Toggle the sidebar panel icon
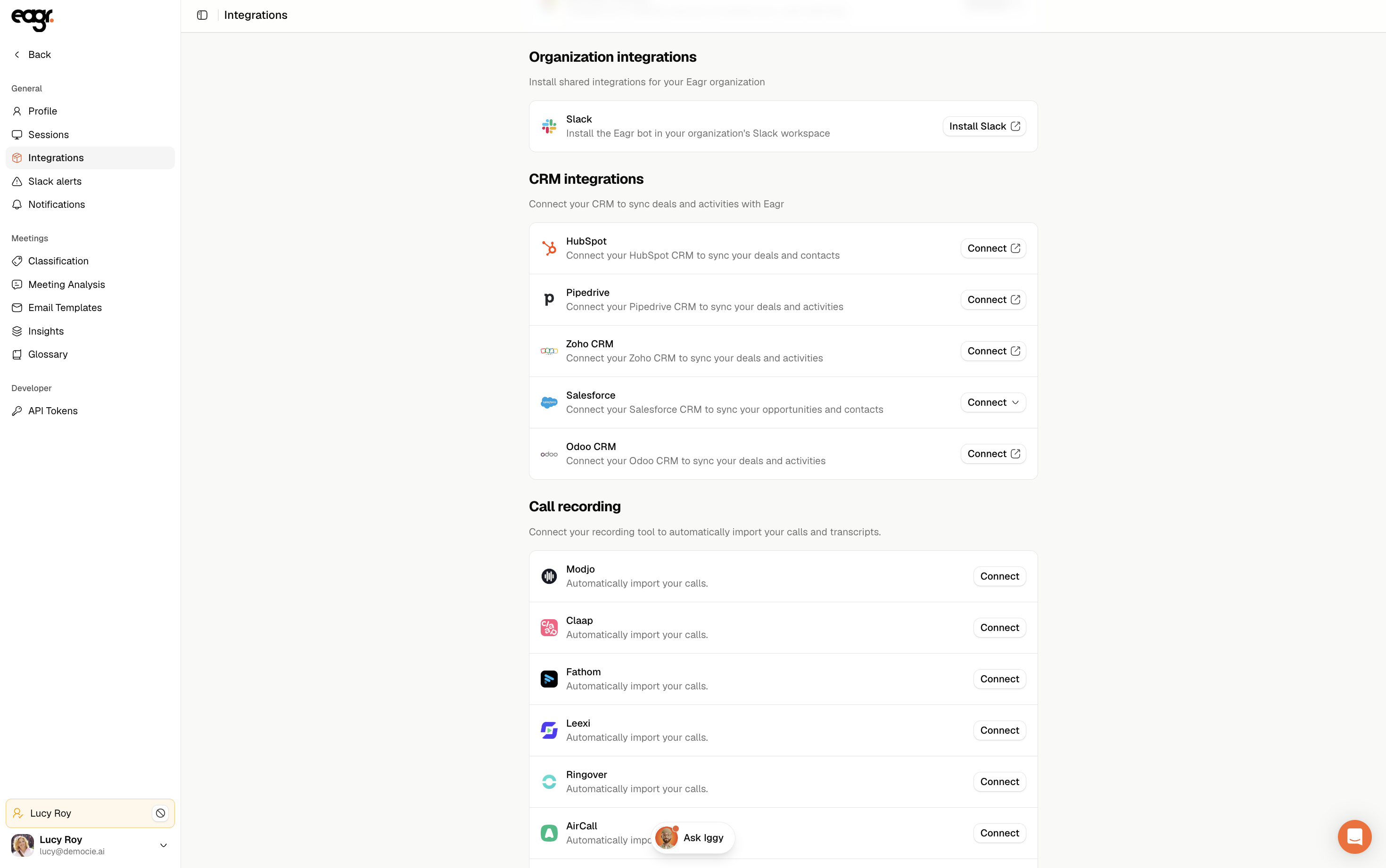This screenshot has width=1386, height=868. pos(202,15)
